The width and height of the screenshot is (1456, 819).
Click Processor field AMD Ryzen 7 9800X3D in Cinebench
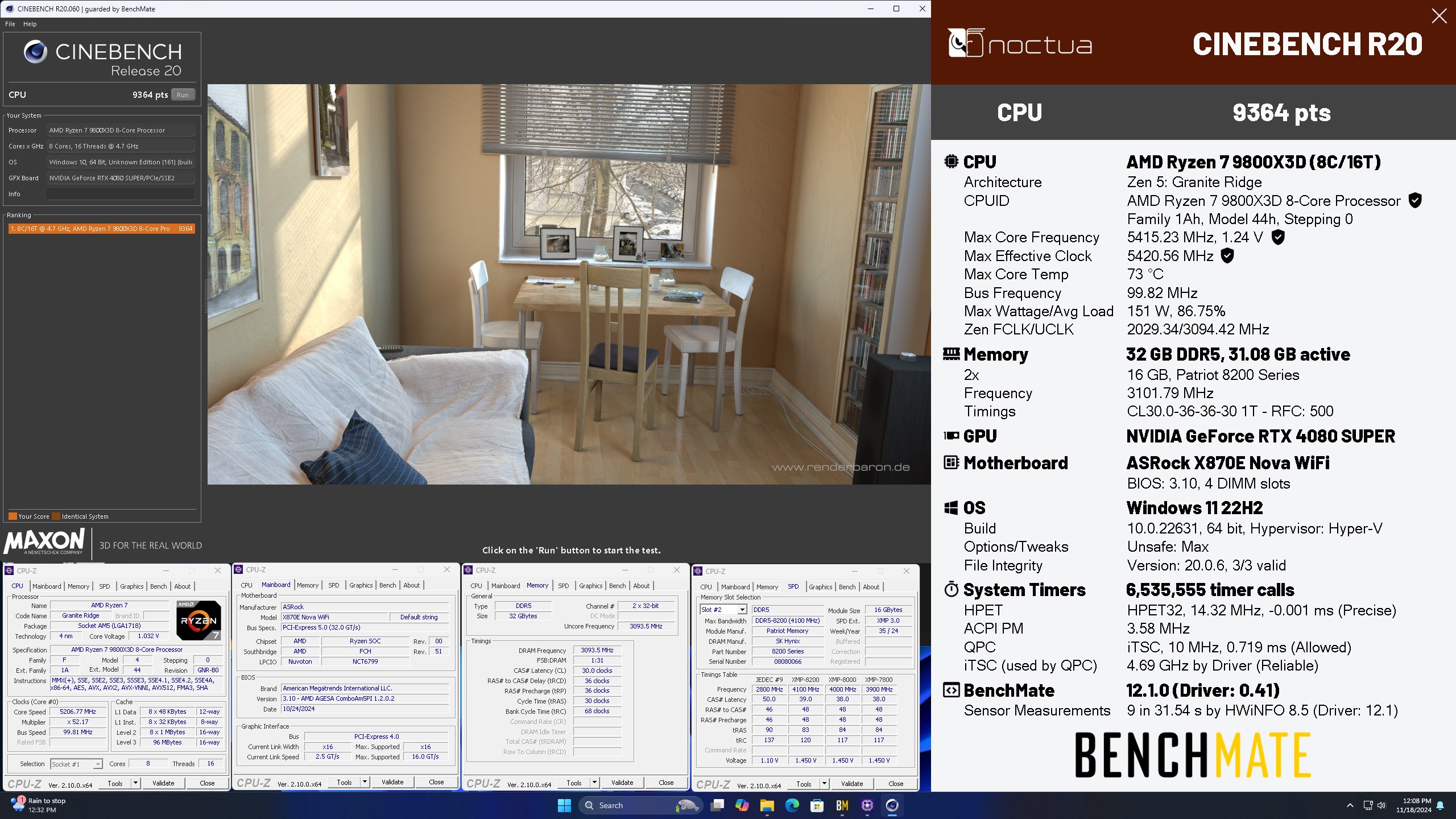point(121,130)
